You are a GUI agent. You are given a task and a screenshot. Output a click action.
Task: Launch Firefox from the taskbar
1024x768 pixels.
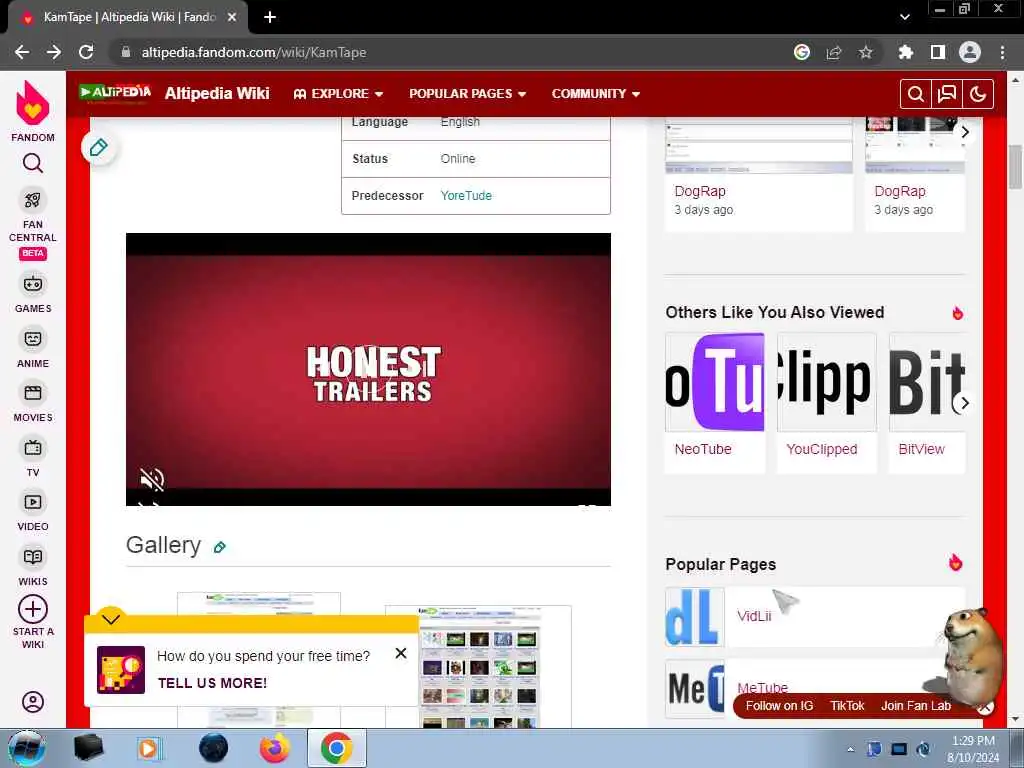[275, 748]
